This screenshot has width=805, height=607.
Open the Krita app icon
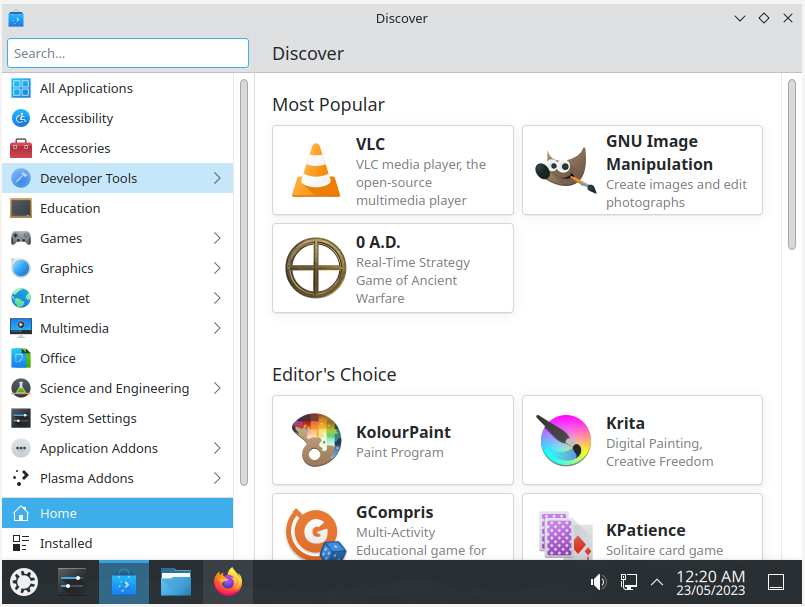pyautogui.click(x=564, y=440)
